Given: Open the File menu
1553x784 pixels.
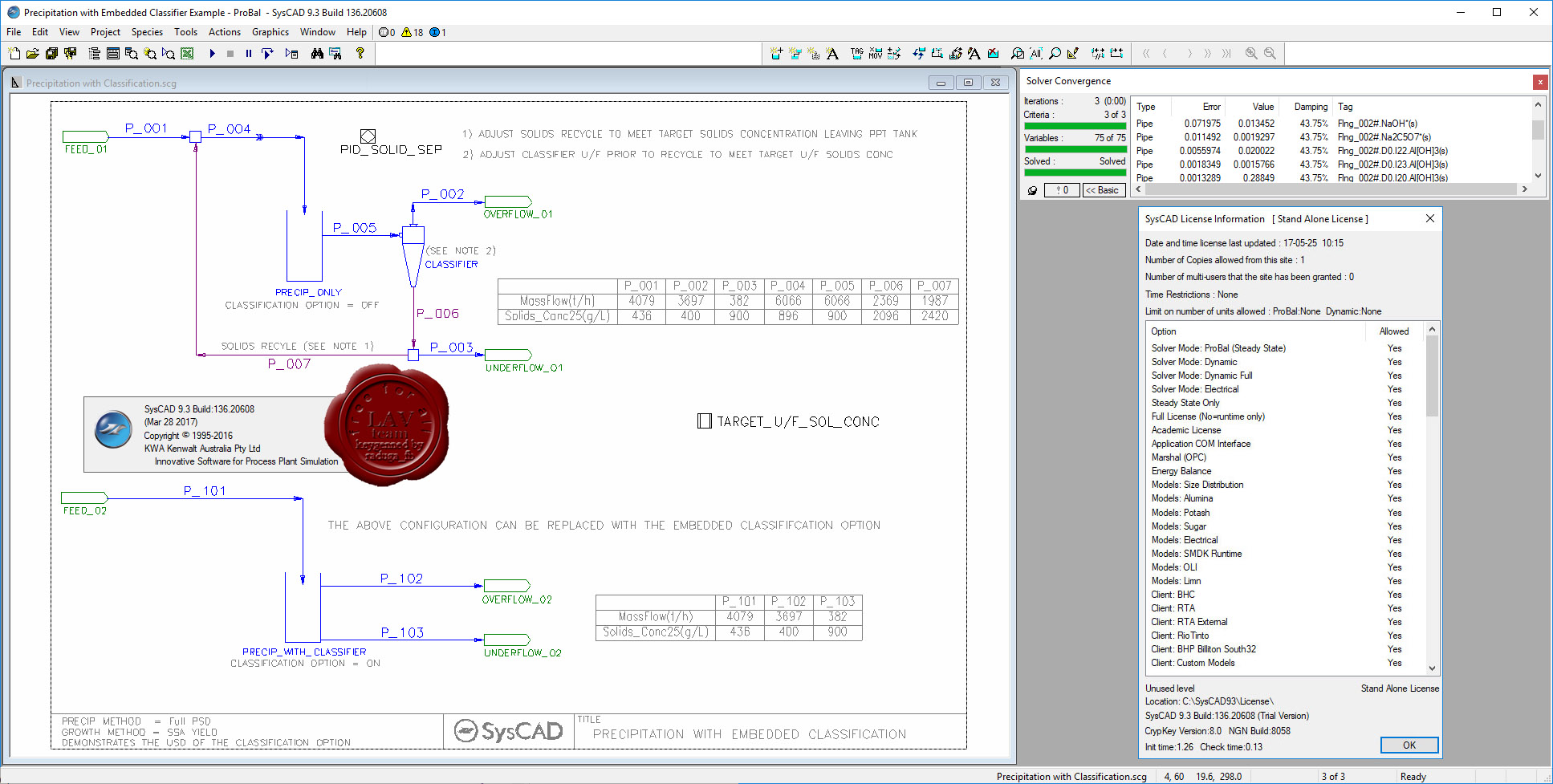Looking at the screenshot, I should coord(14,32).
